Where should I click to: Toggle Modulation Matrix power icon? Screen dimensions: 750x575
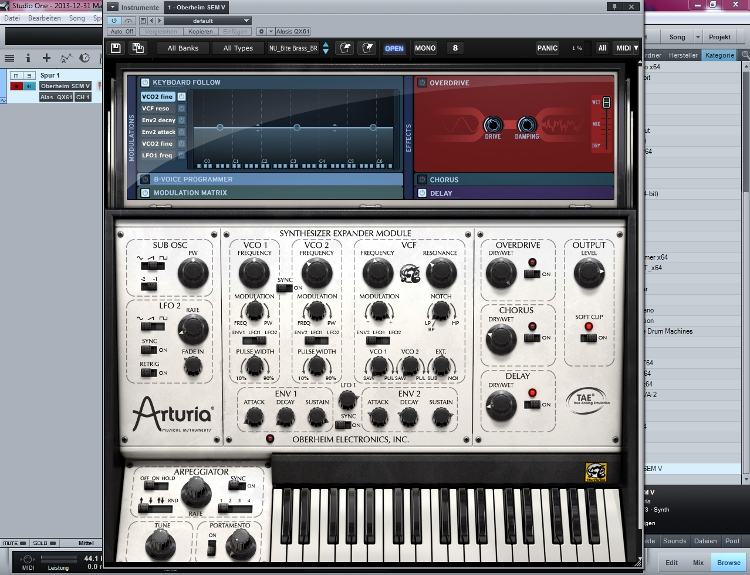145,192
